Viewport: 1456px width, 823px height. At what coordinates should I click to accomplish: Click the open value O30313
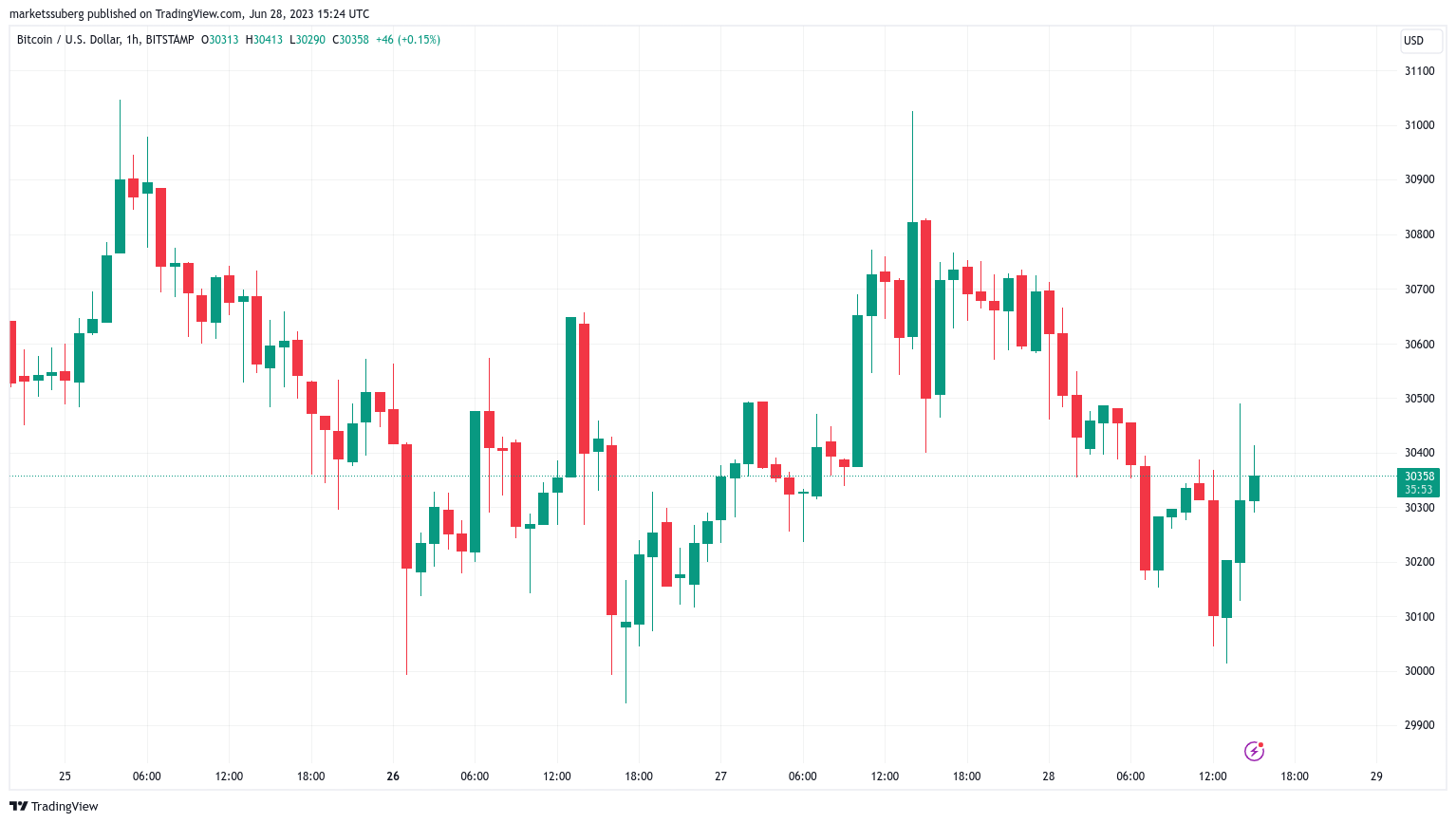[x=220, y=40]
